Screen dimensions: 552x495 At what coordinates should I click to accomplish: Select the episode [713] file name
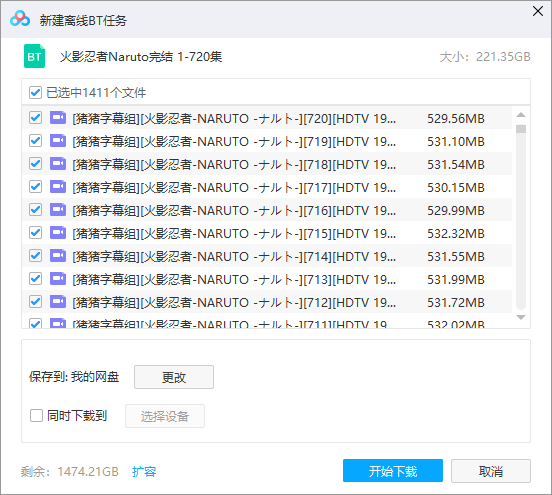click(234, 280)
